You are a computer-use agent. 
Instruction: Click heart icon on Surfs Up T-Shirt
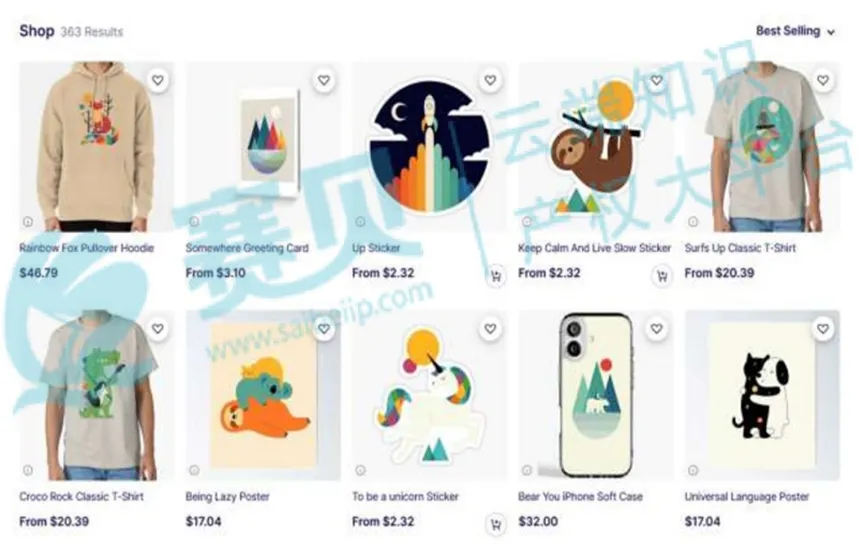(x=823, y=81)
